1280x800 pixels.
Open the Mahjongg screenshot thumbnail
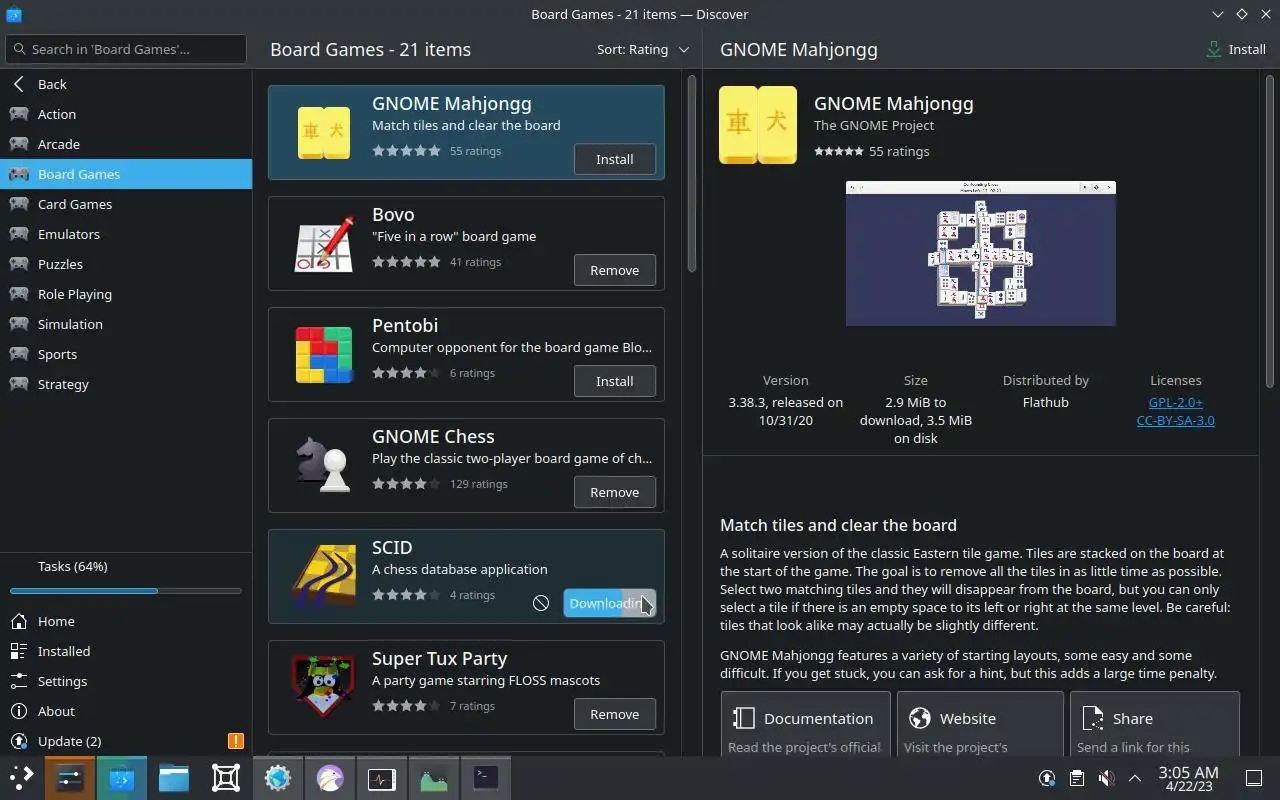click(x=980, y=253)
